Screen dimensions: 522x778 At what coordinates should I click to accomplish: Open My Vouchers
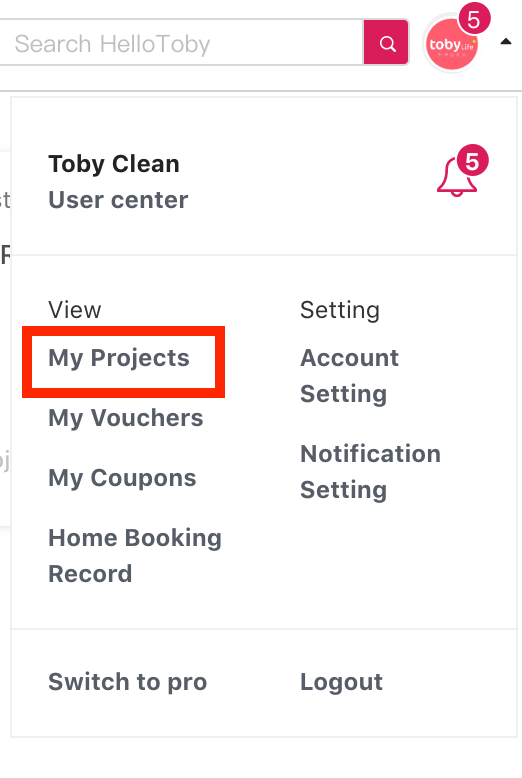point(126,418)
